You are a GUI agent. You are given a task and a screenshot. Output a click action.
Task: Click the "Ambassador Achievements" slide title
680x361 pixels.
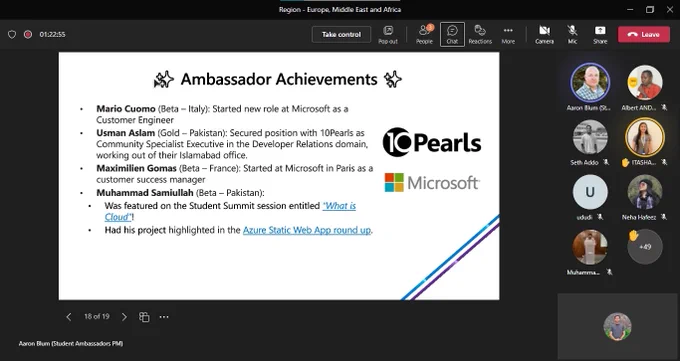[x=279, y=79]
